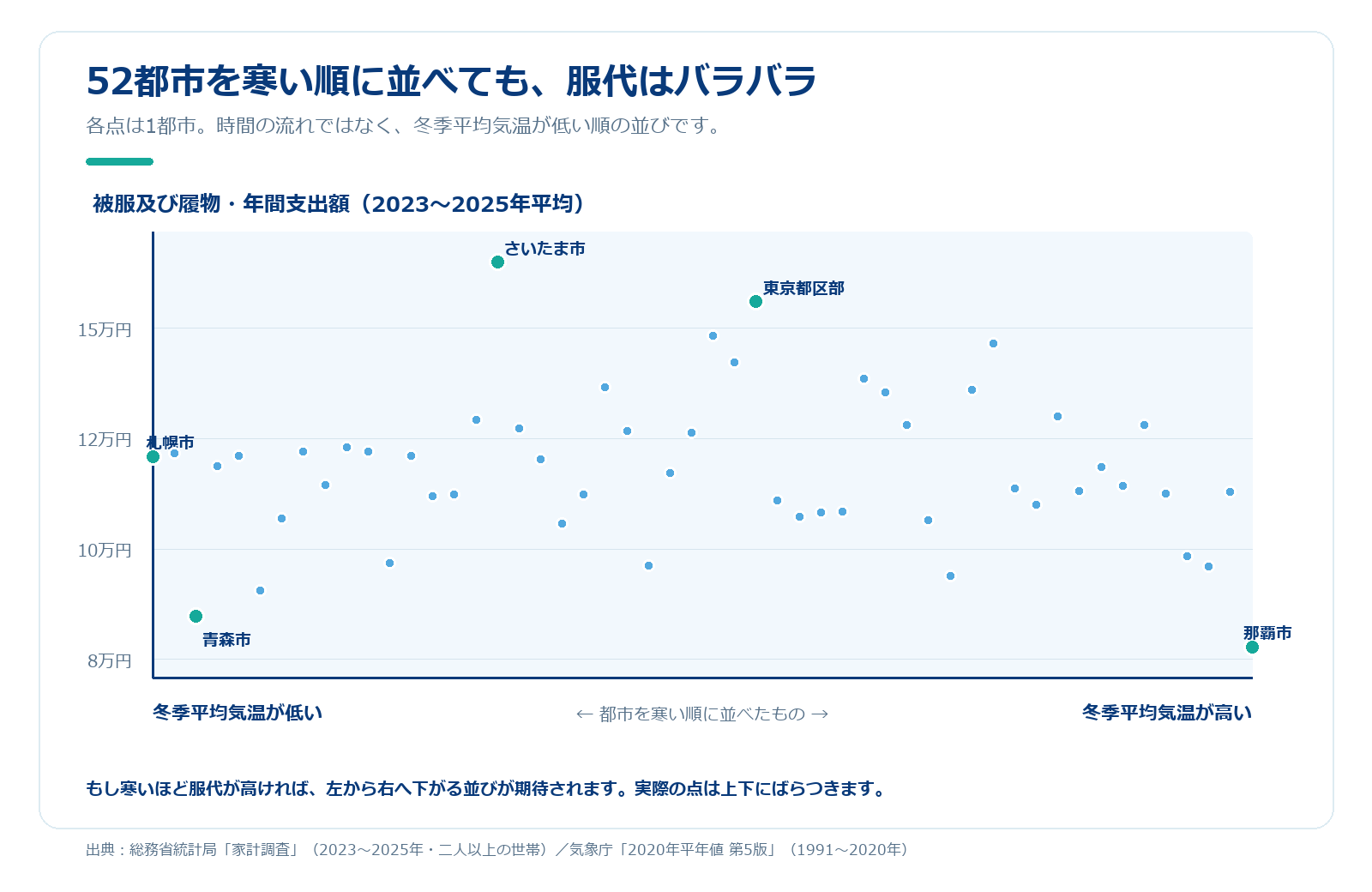This screenshot has width=1372, height=892.
Task: Select the 那覇市 label text
Action: coord(1267,633)
